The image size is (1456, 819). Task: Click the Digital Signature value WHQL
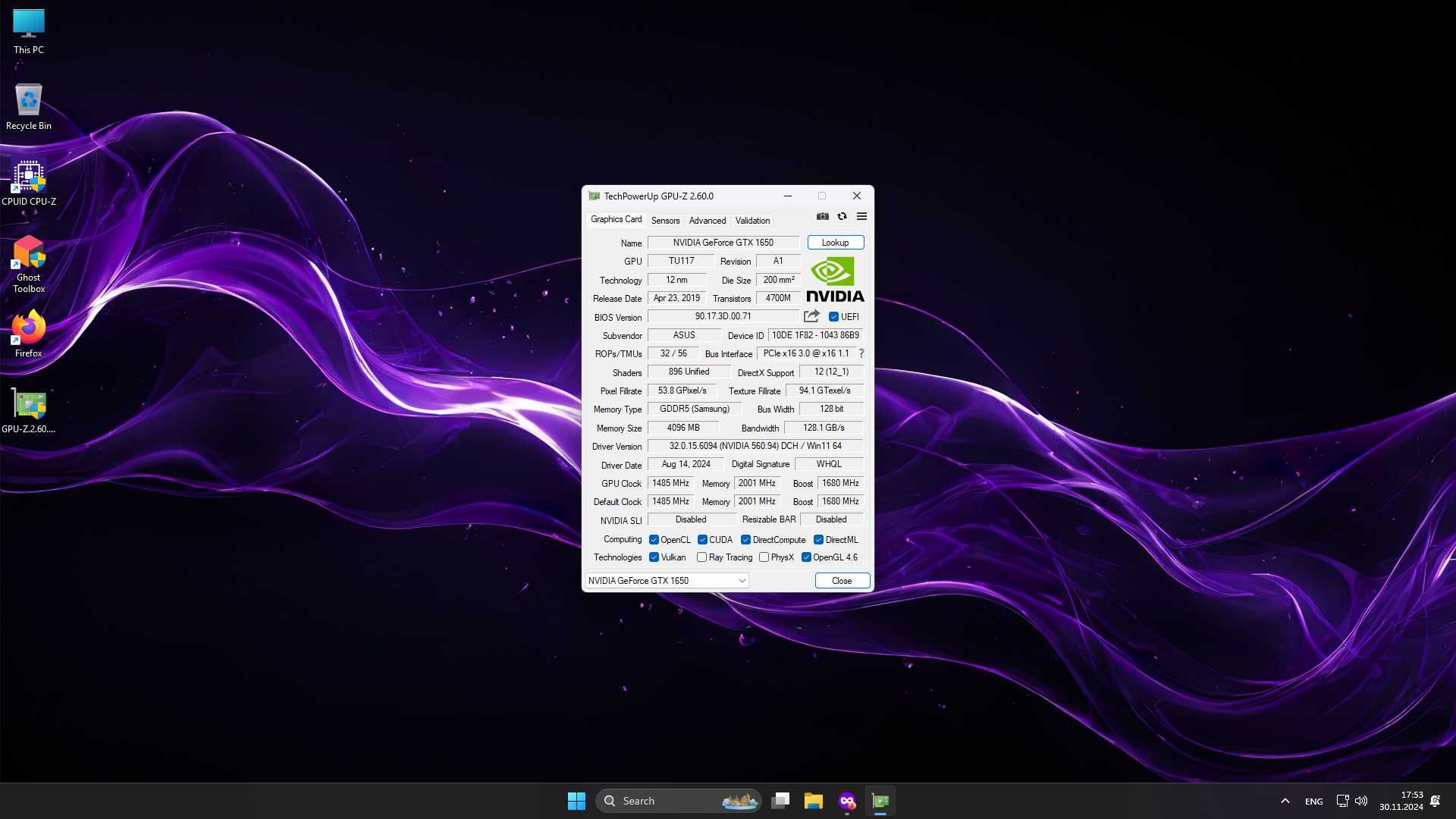click(829, 464)
